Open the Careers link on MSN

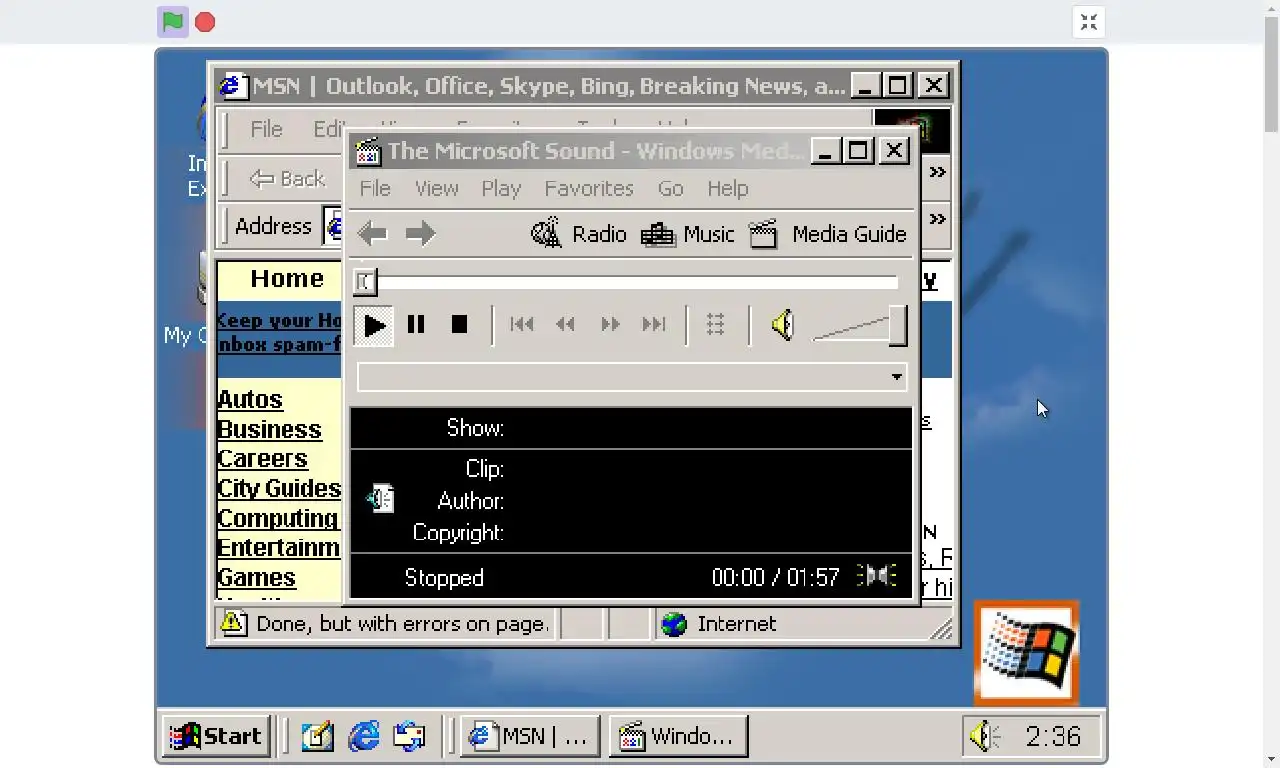[x=262, y=459]
